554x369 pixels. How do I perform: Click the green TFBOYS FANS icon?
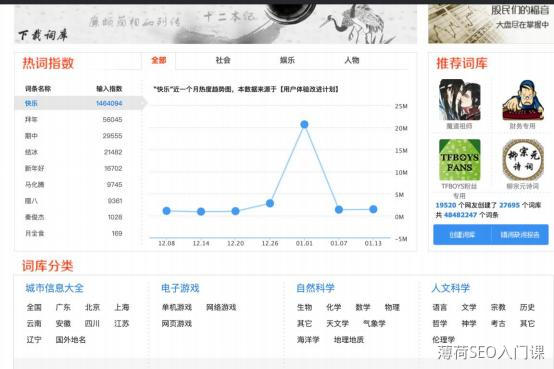point(459,160)
